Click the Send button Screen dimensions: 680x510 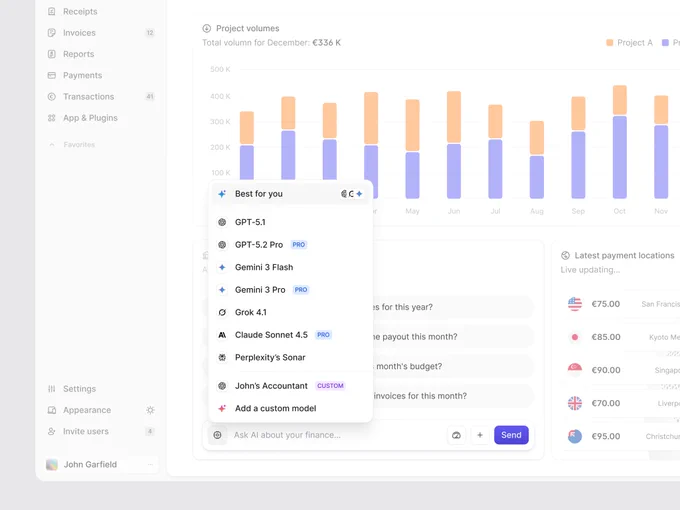511,435
